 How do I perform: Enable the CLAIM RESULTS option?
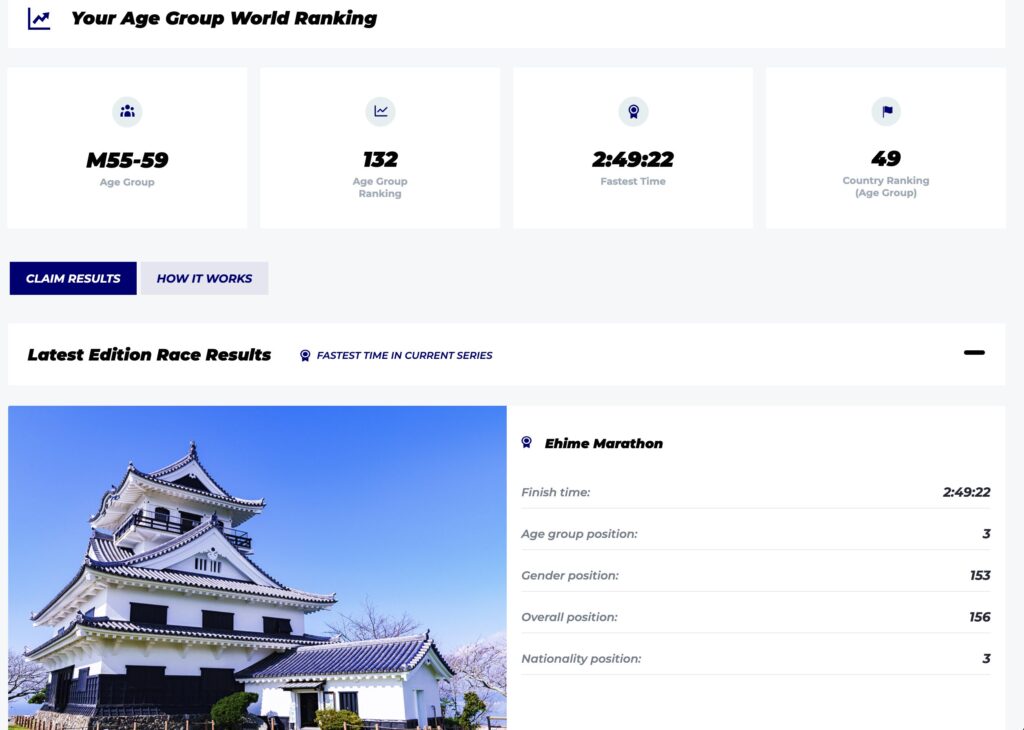(72, 278)
